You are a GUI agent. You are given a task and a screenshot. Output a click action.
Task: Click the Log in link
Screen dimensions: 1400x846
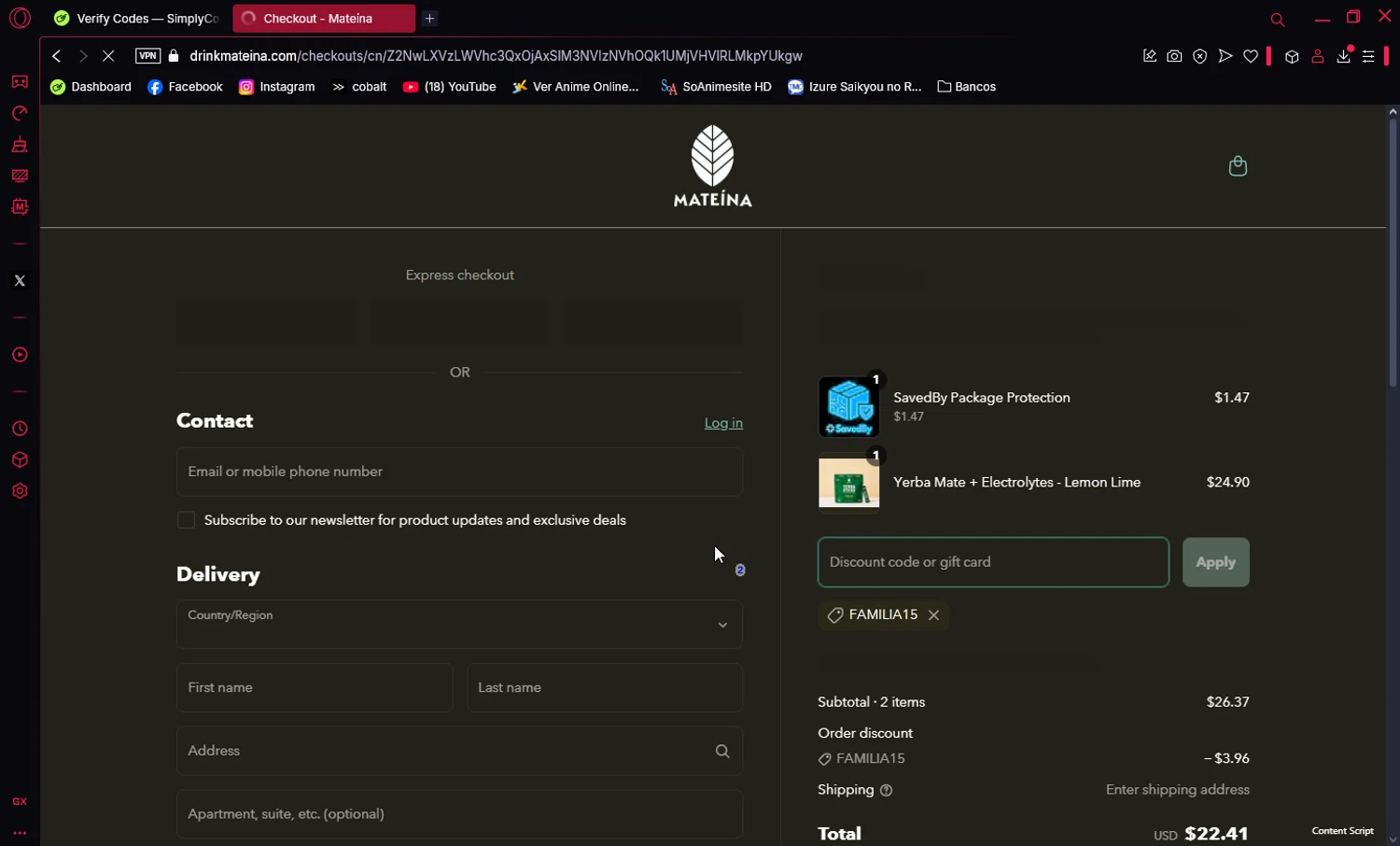click(723, 423)
